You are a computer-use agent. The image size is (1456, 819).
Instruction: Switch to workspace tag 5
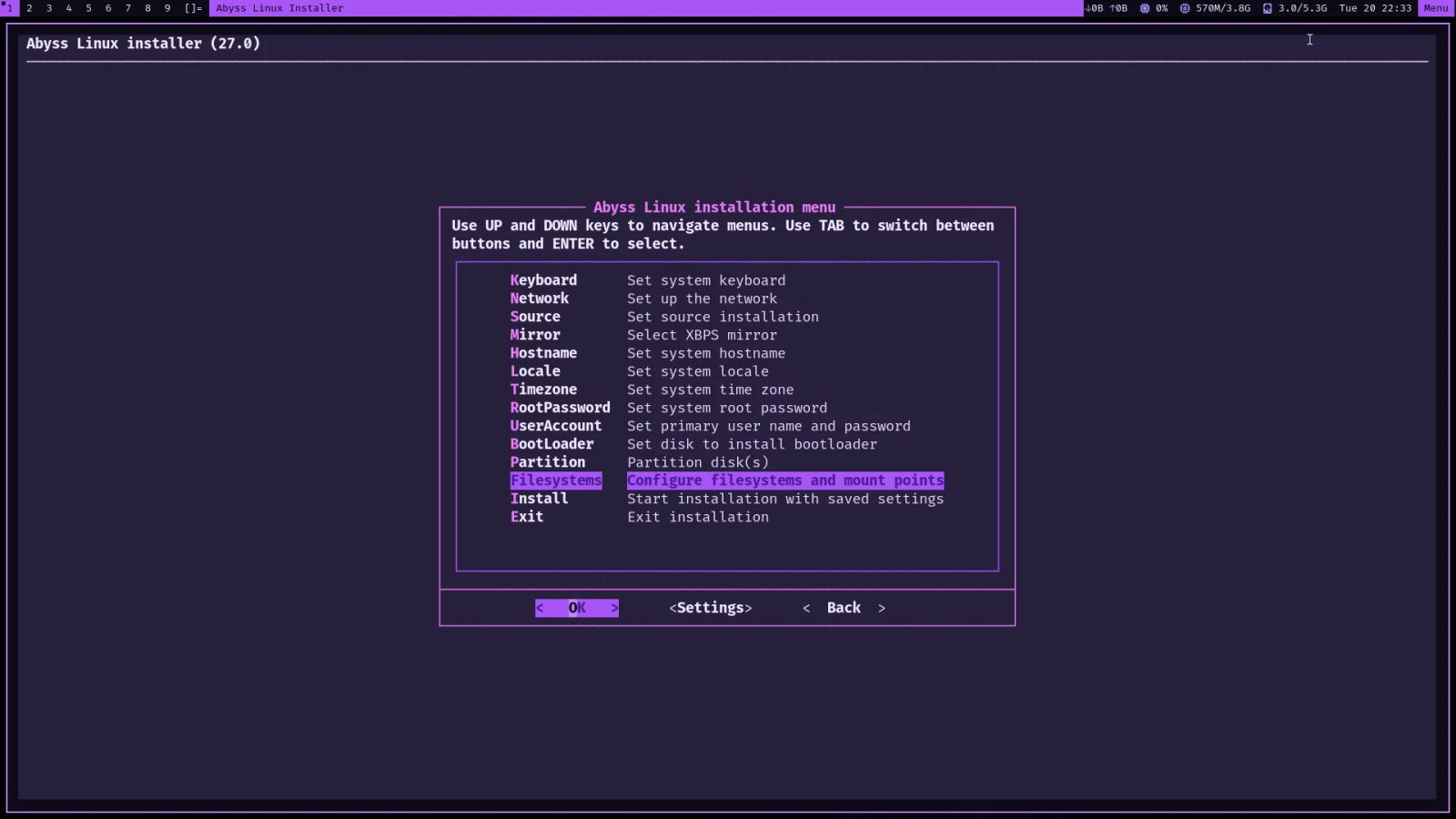coord(88,8)
